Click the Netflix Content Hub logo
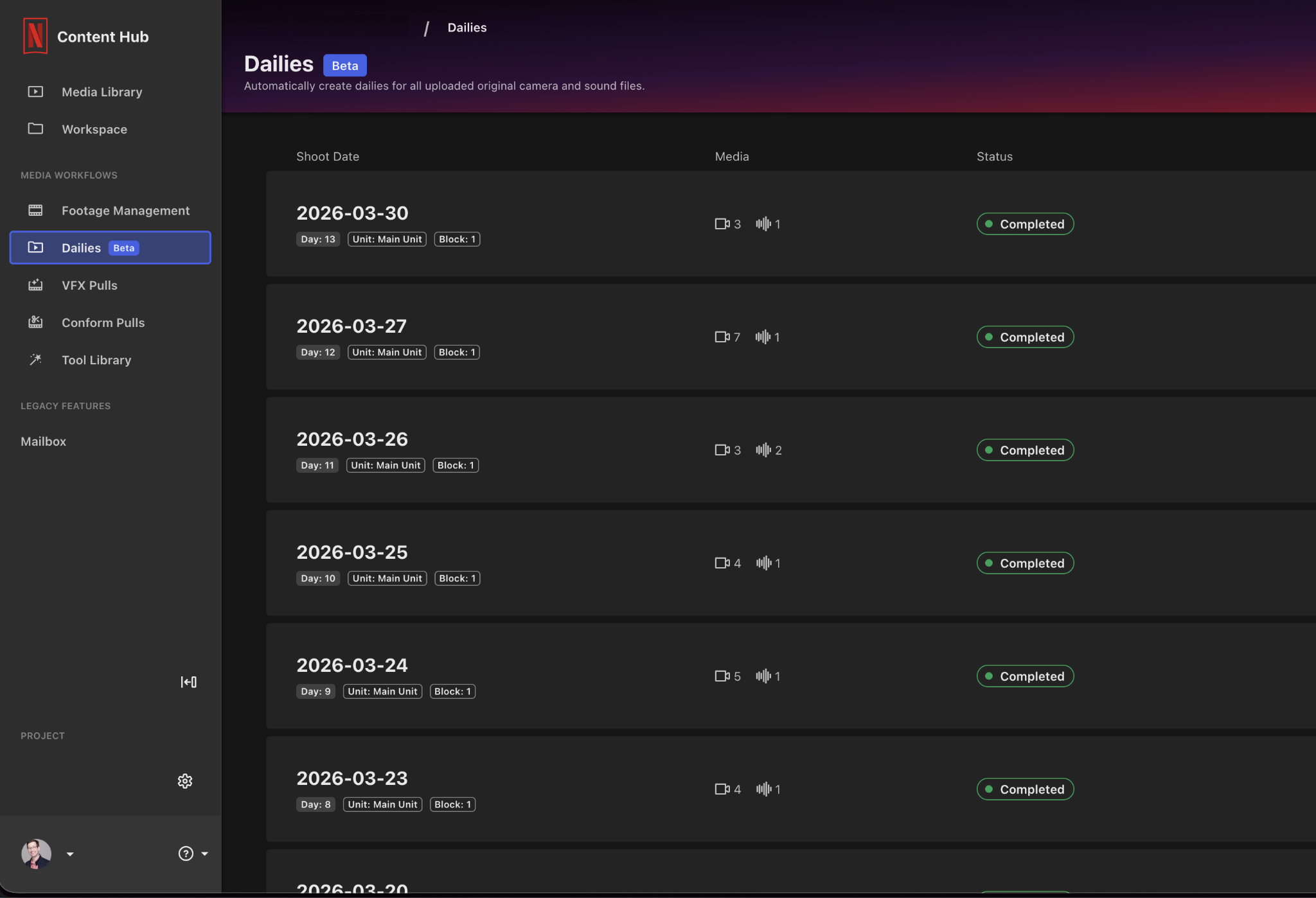 click(x=35, y=37)
